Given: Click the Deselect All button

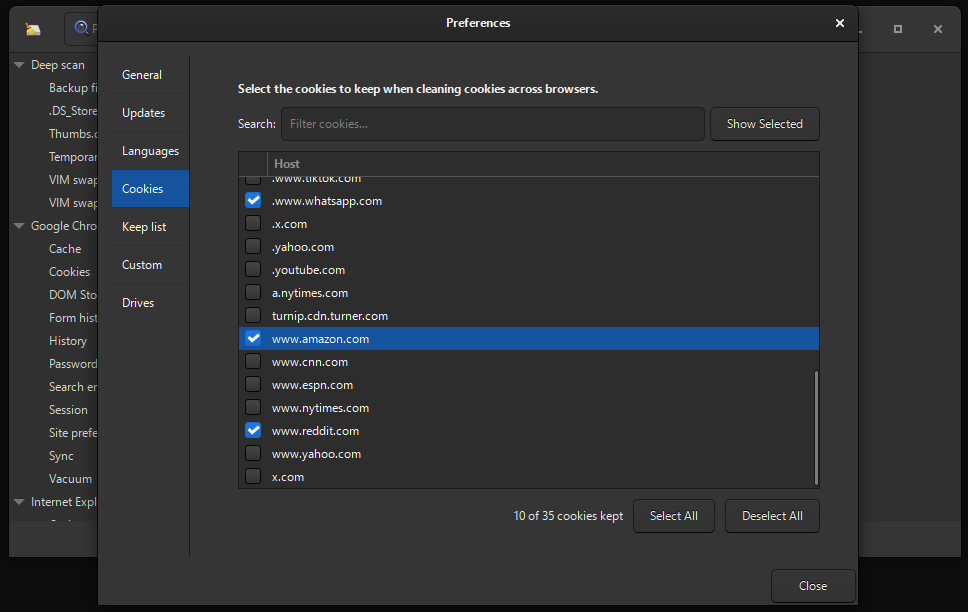Looking at the screenshot, I should pyautogui.click(x=771, y=516).
